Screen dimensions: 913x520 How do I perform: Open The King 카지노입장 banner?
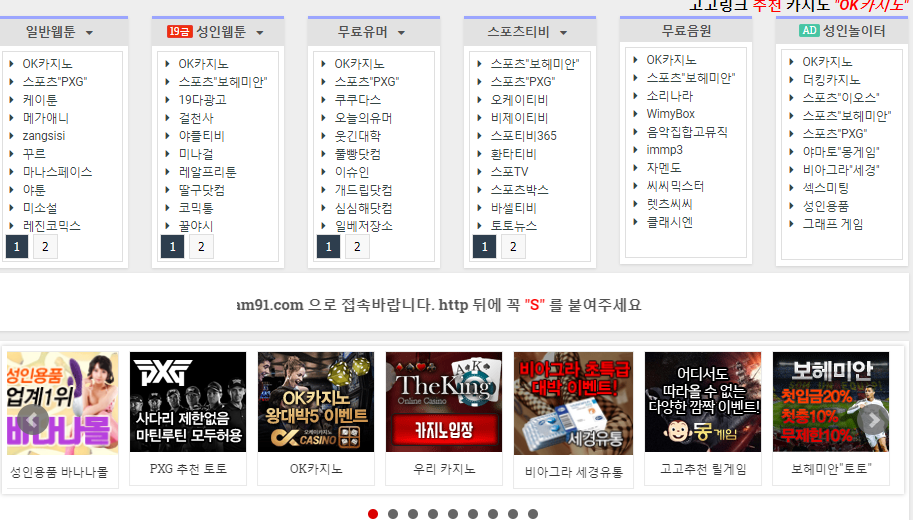coord(444,402)
